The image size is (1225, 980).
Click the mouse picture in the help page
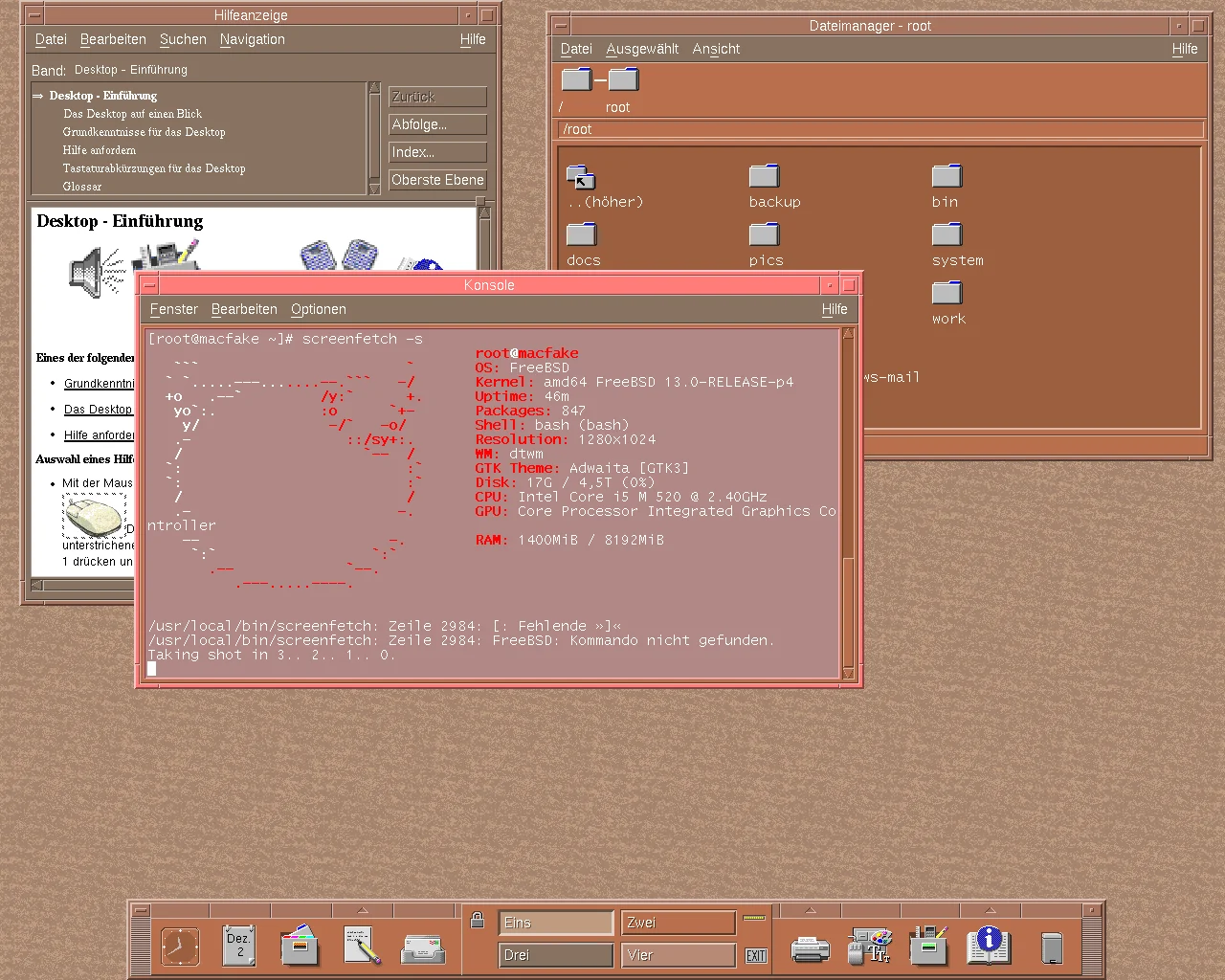tap(94, 517)
